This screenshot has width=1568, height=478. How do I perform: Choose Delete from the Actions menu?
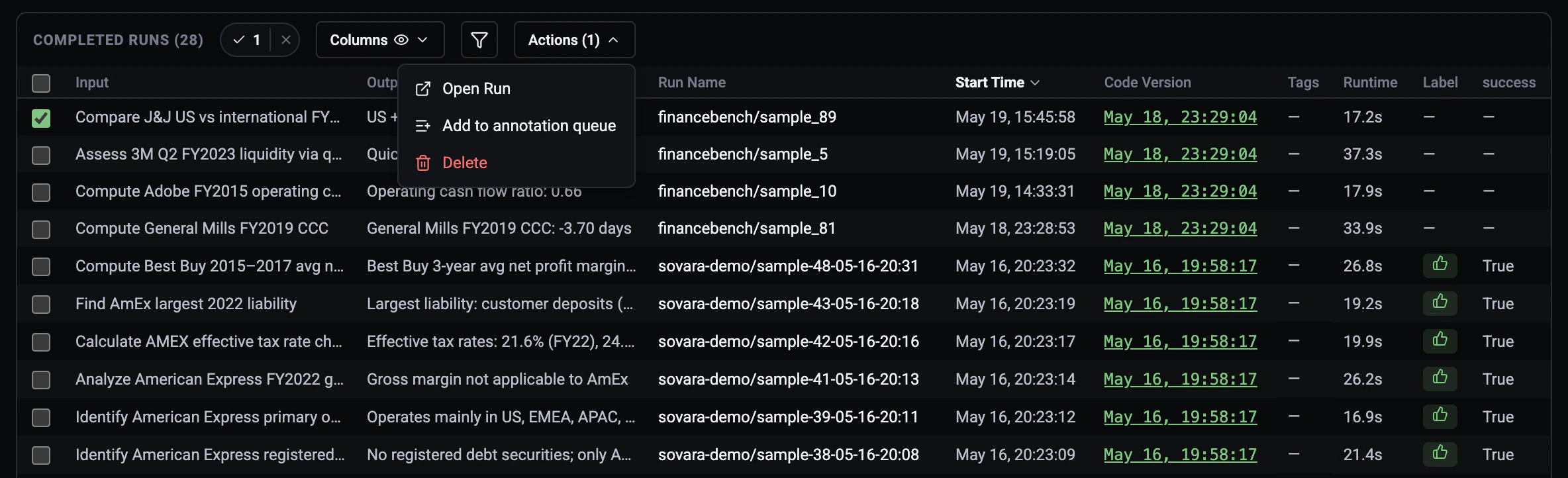click(x=516, y=163)
